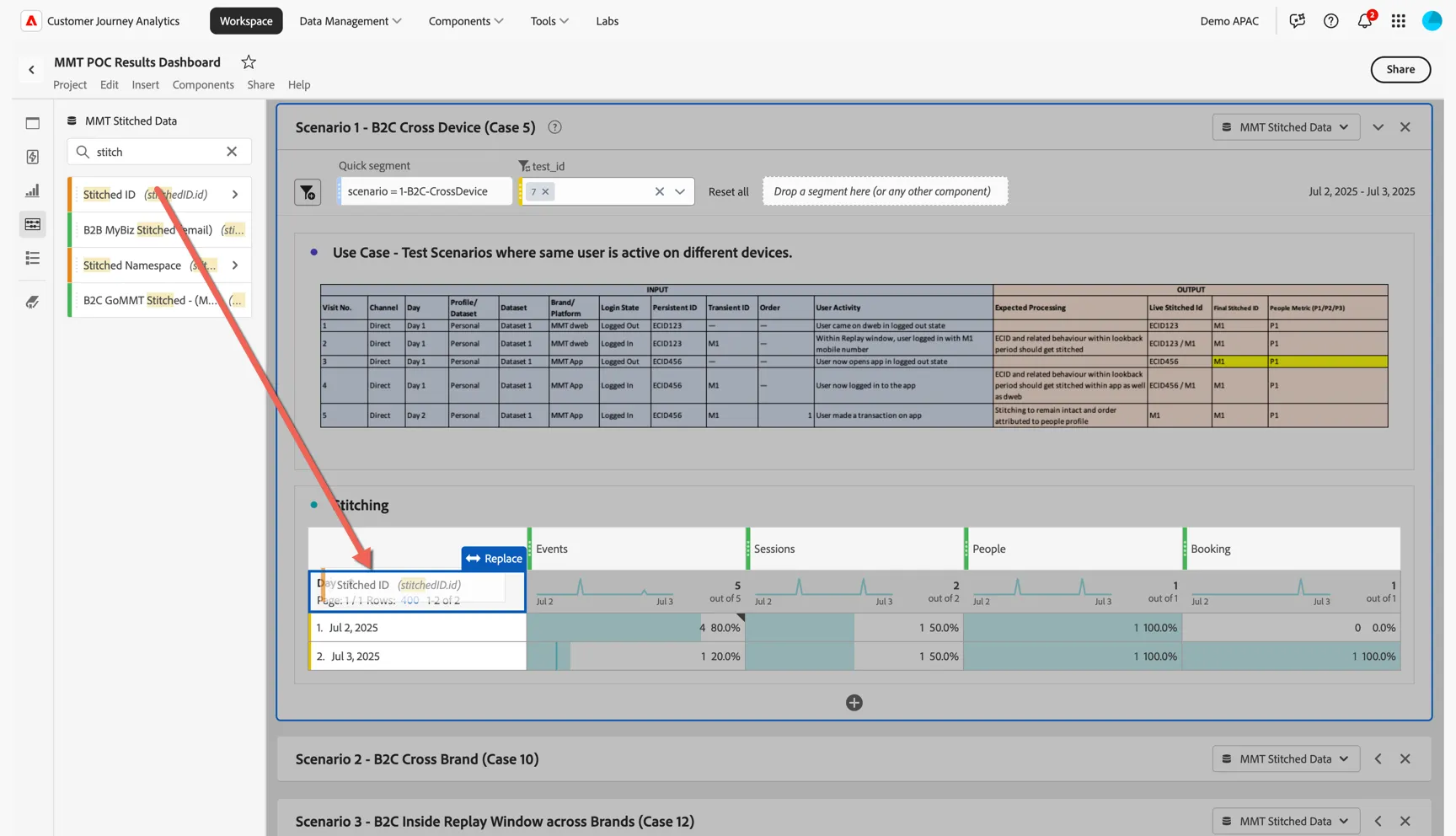Viewport: 1456px width, 836px height.
Task: Open the list icon in left rail
Action: [x=33, y=258]
